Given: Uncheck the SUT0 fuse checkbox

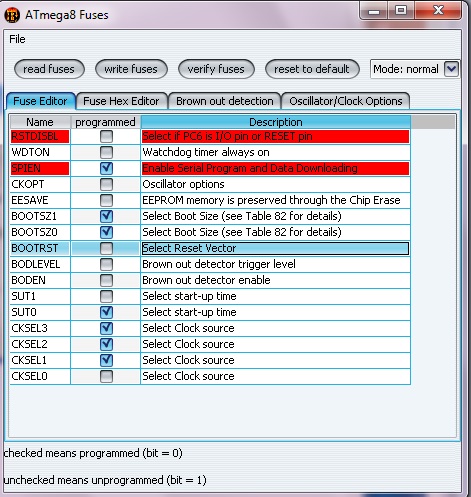Looking at the screenshot, I should (x=106, y=312).
